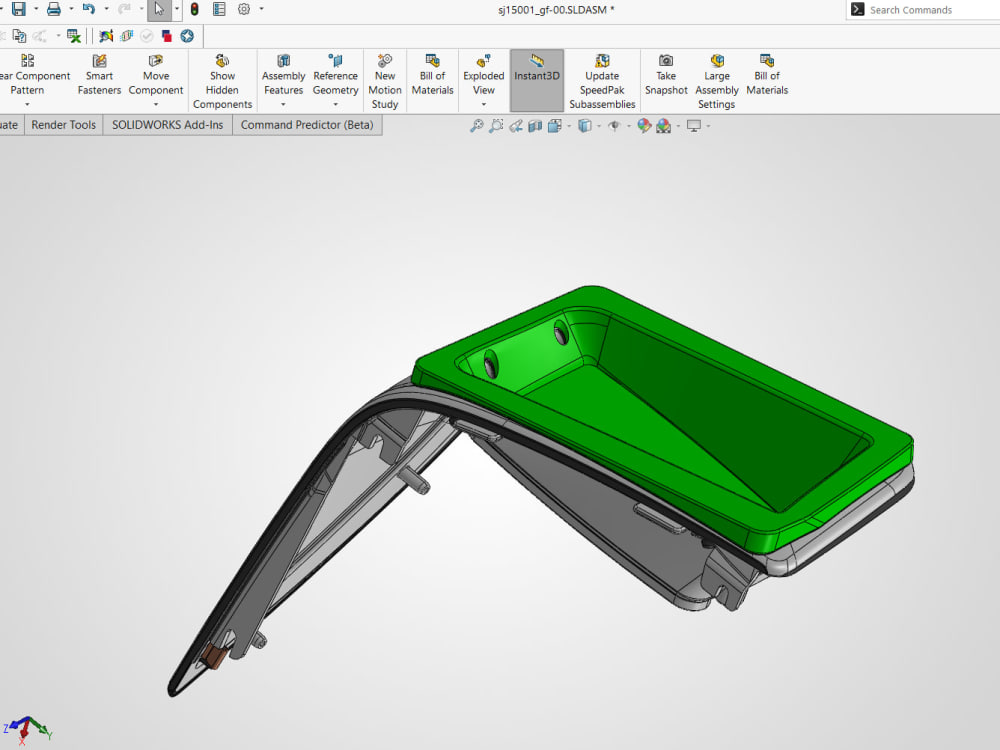Expand Display Style dropdown arrow
This screenshot has width=1000, height=750.
(x=599, y=126)
